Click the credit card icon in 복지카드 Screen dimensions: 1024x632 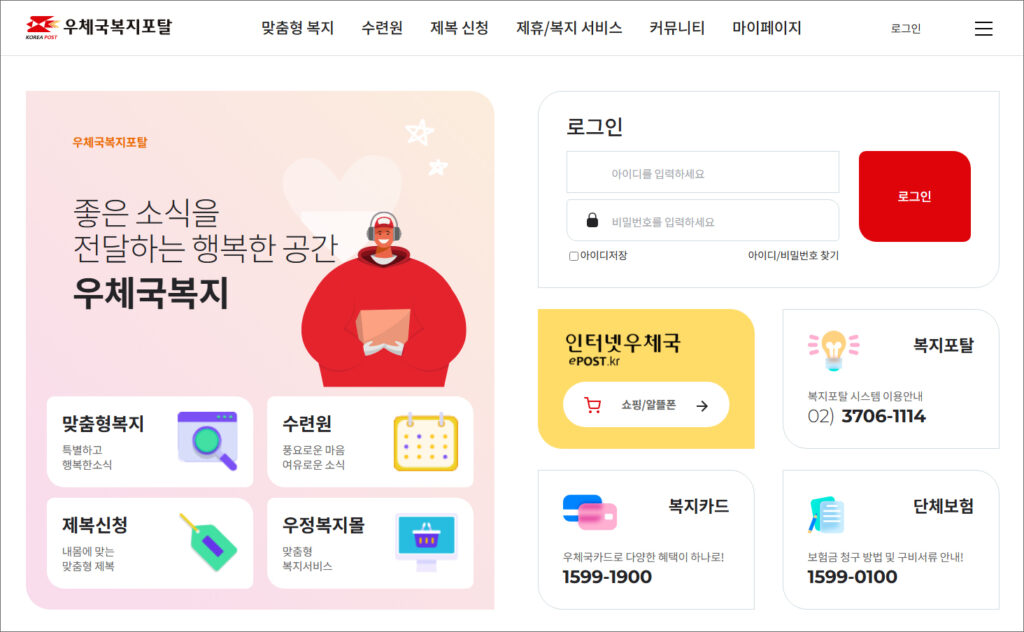[589, 512]
